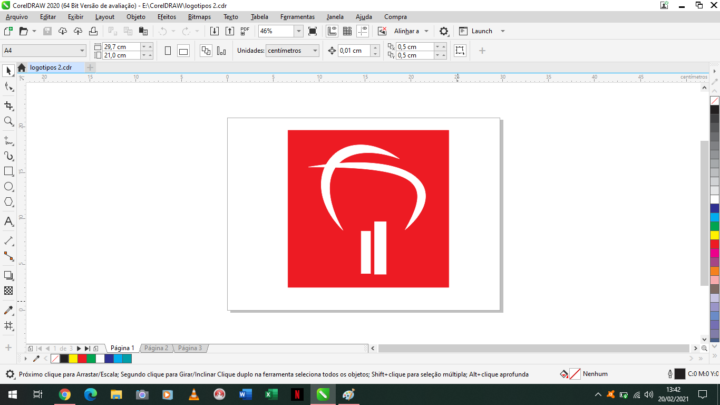
Task: Toggle the show grid button
Action: click(348, 31)
